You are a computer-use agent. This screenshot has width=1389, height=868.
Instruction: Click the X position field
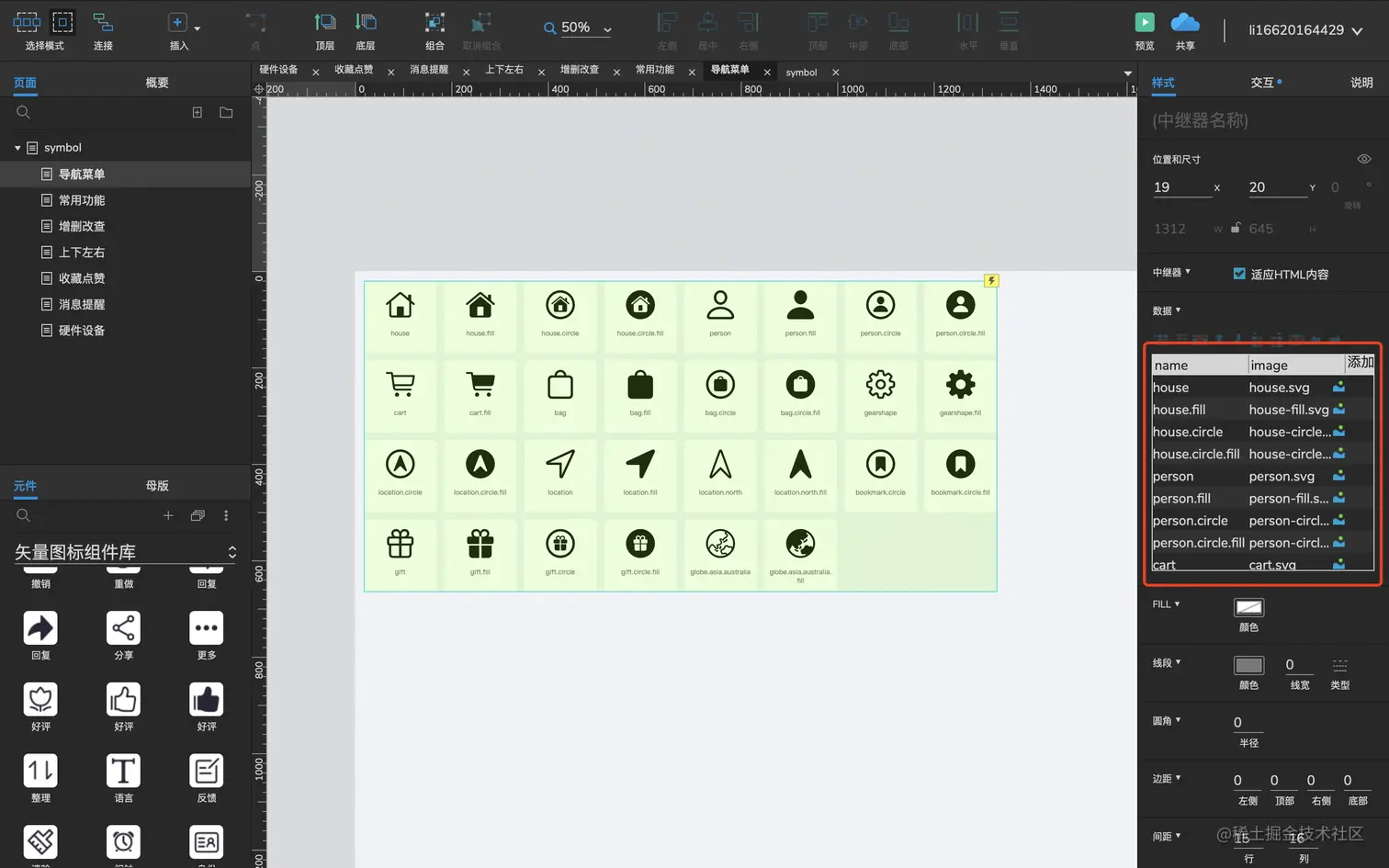[1182, 187]
